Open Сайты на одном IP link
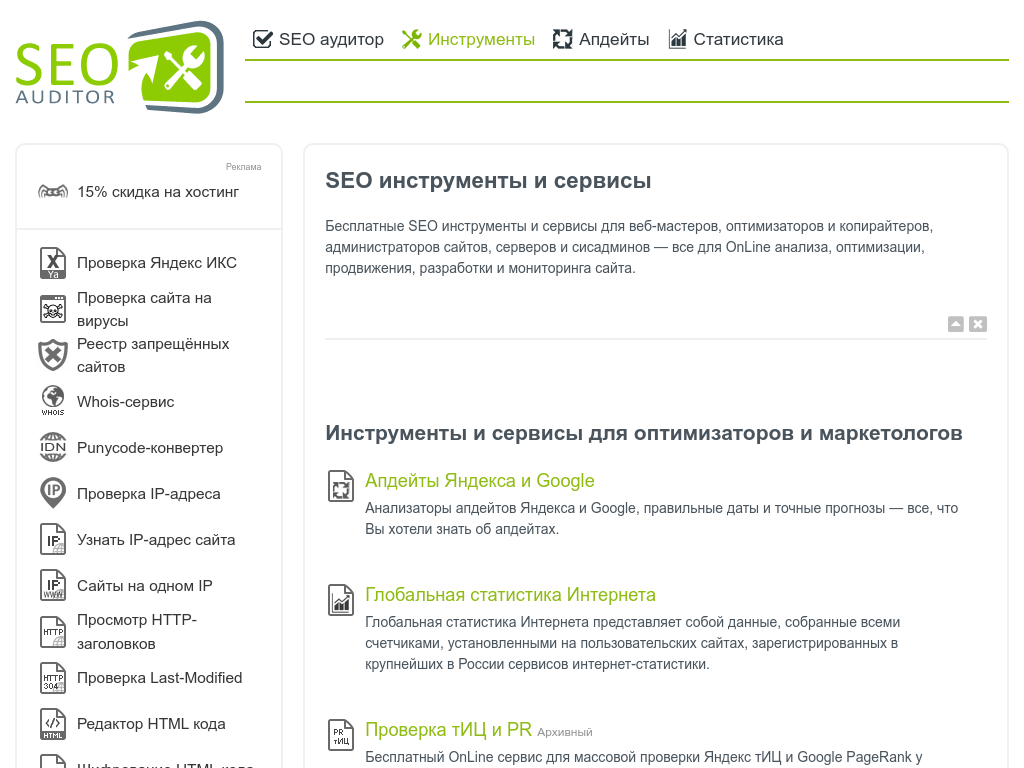 tap(145, 586)
